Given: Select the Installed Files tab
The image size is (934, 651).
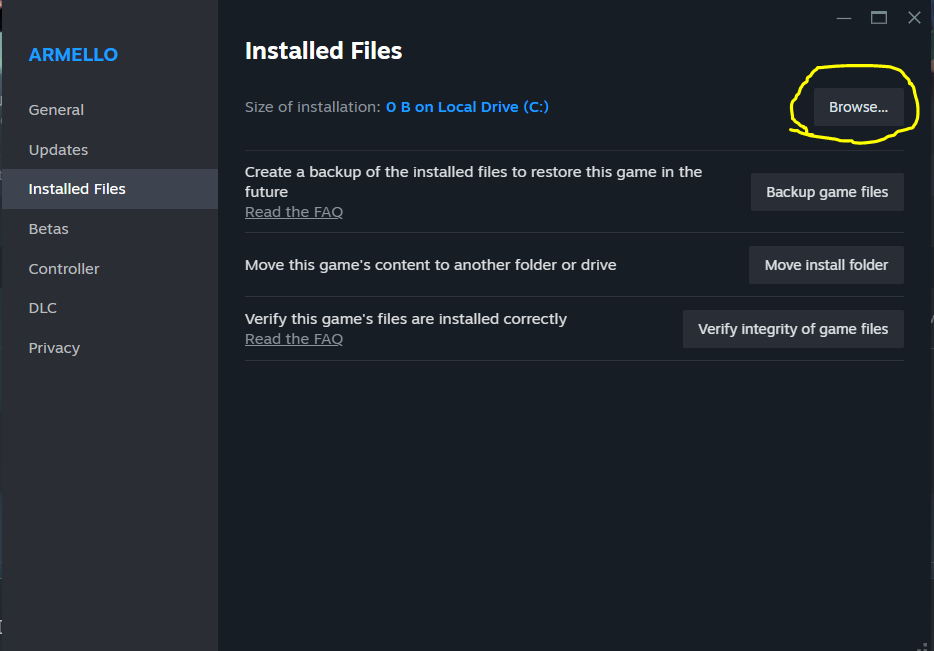Looking at the screenshot, I should tap(110, 189).
